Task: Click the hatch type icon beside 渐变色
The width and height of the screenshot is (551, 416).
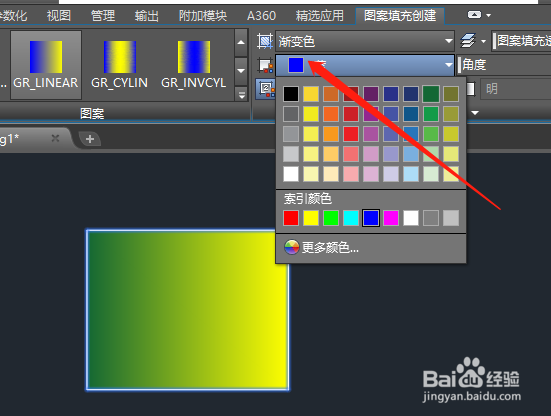Action: (265, 41)
